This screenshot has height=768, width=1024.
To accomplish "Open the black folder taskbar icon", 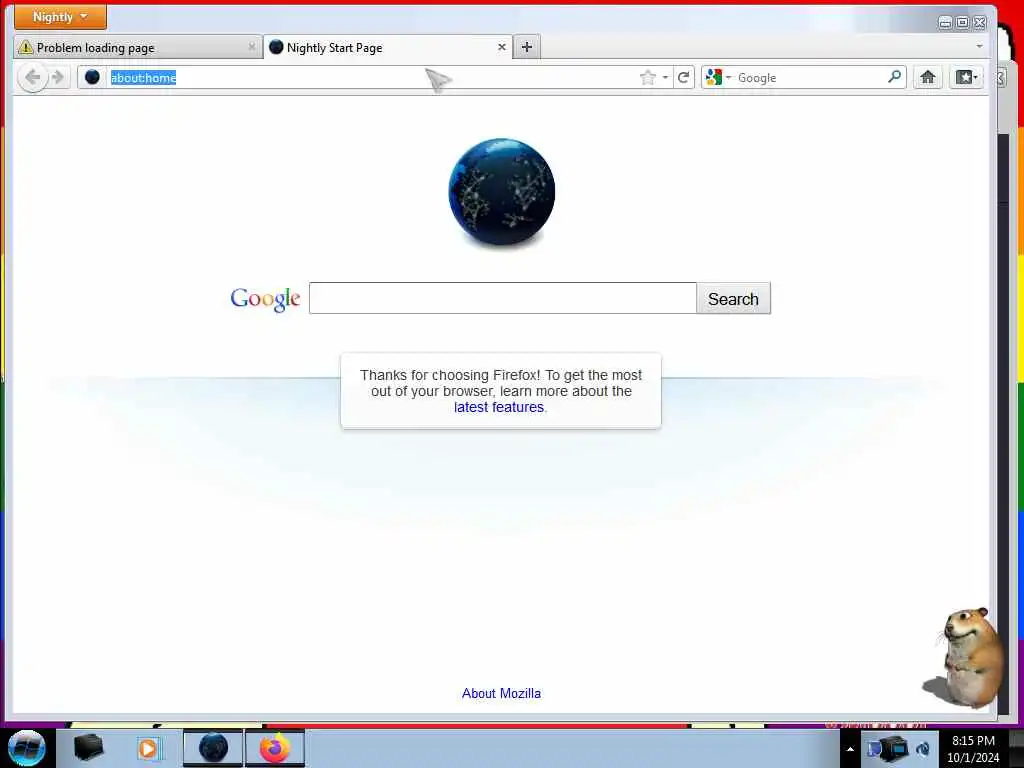I will (89, 748).
